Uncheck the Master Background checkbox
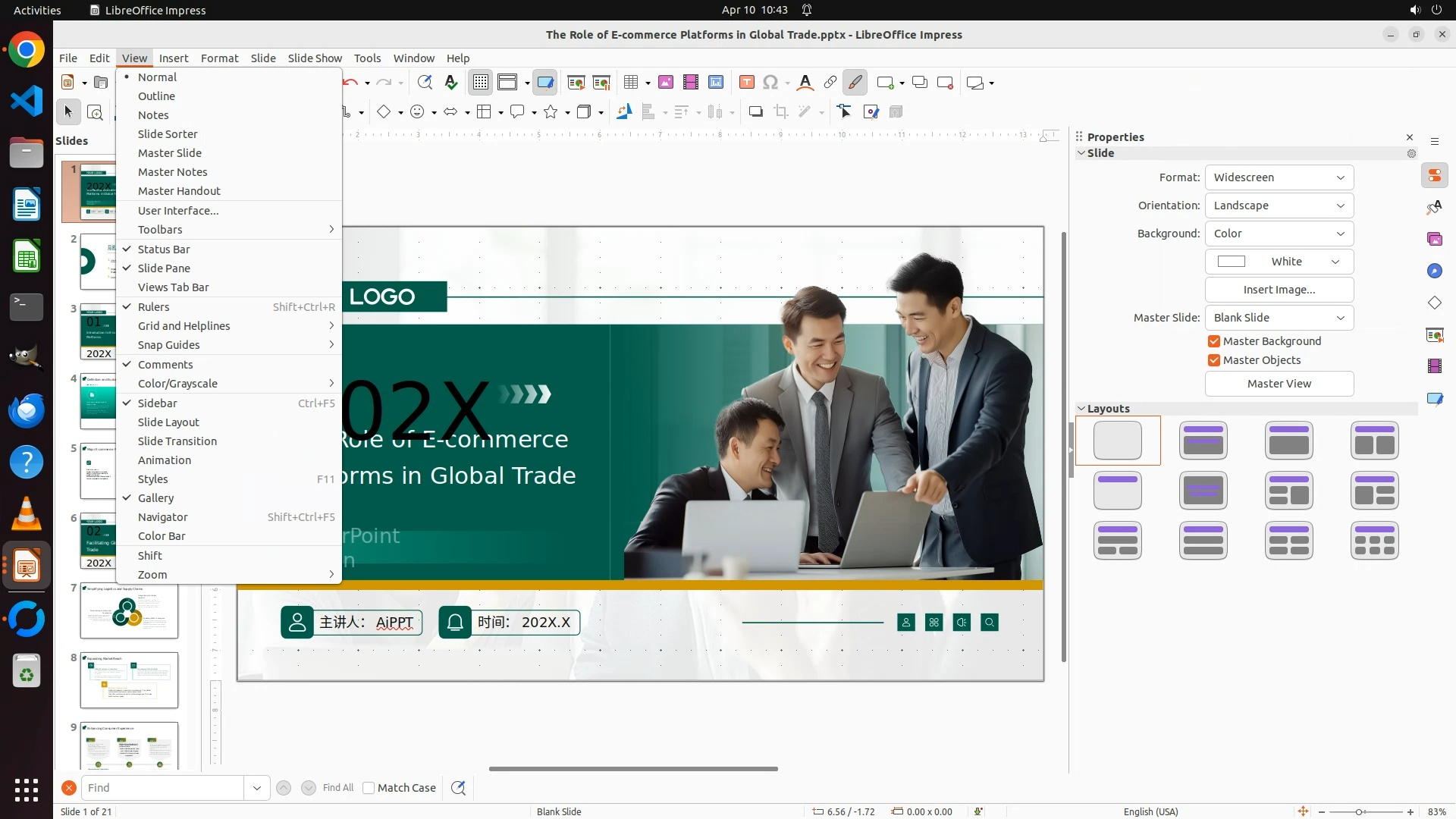Viewport: 1456px width, 819px height. (1214, 341)
